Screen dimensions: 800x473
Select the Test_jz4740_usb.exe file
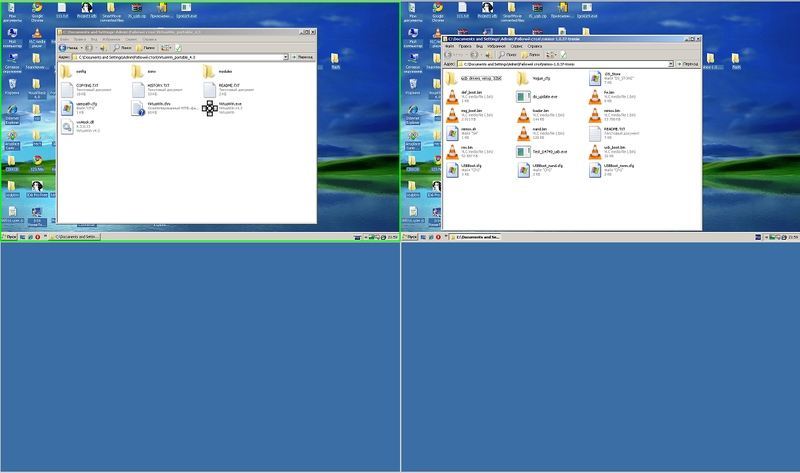coord(524,152)
